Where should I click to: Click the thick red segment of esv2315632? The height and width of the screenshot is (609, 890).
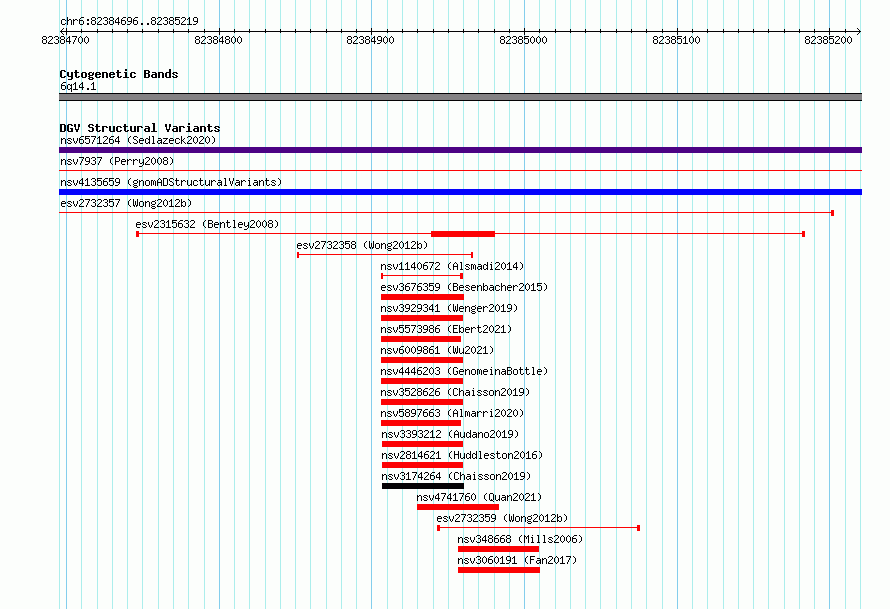[463, 234]
